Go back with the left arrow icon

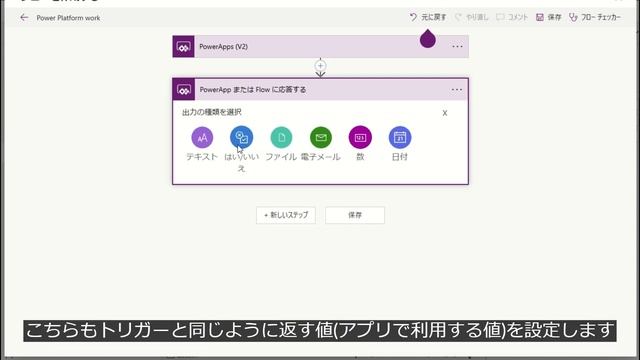pyautogui.click(x=24, y=18)
